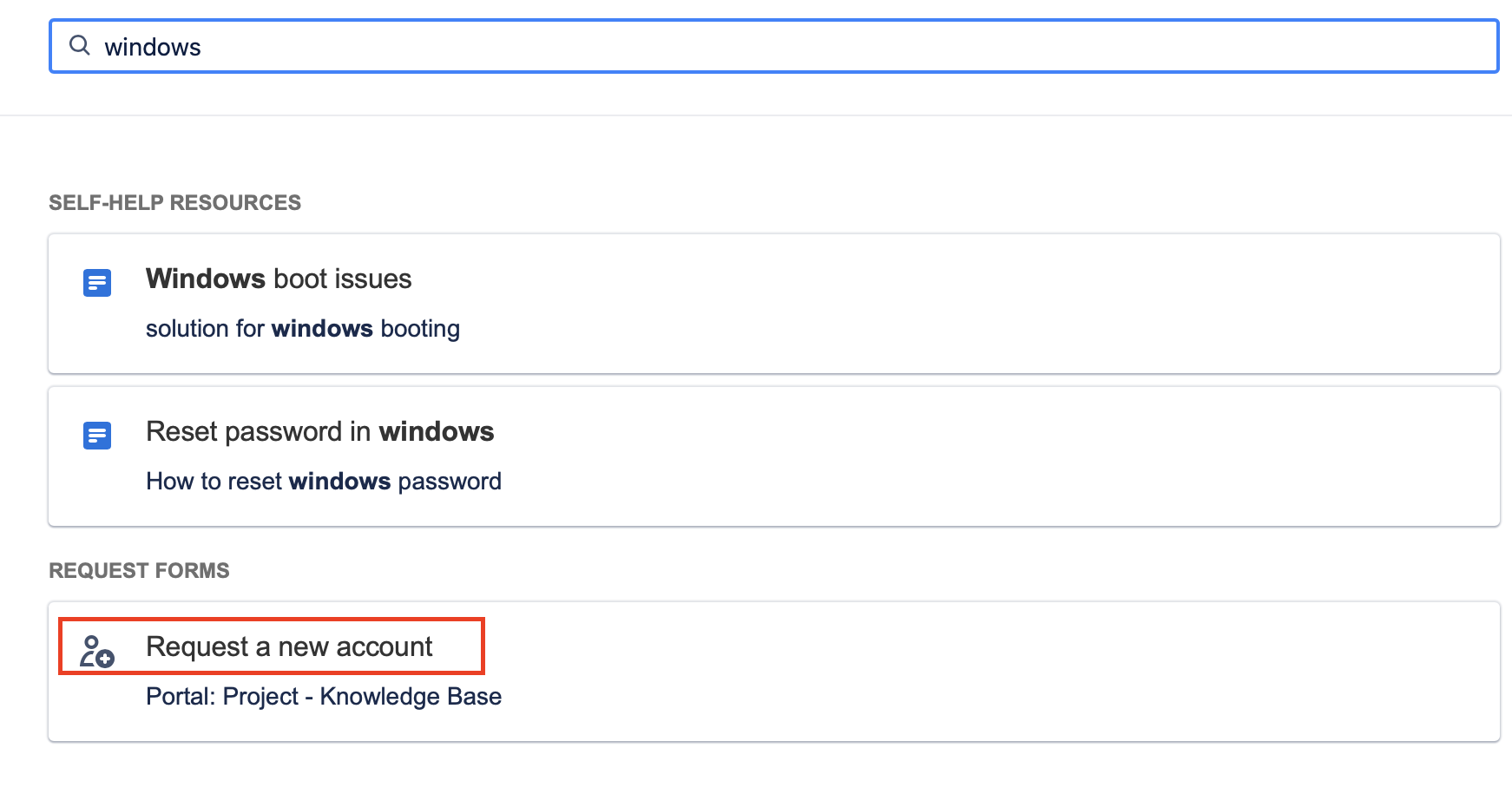
Task: Open the 'Windows boot issues' article title
Action: [279, 279]
